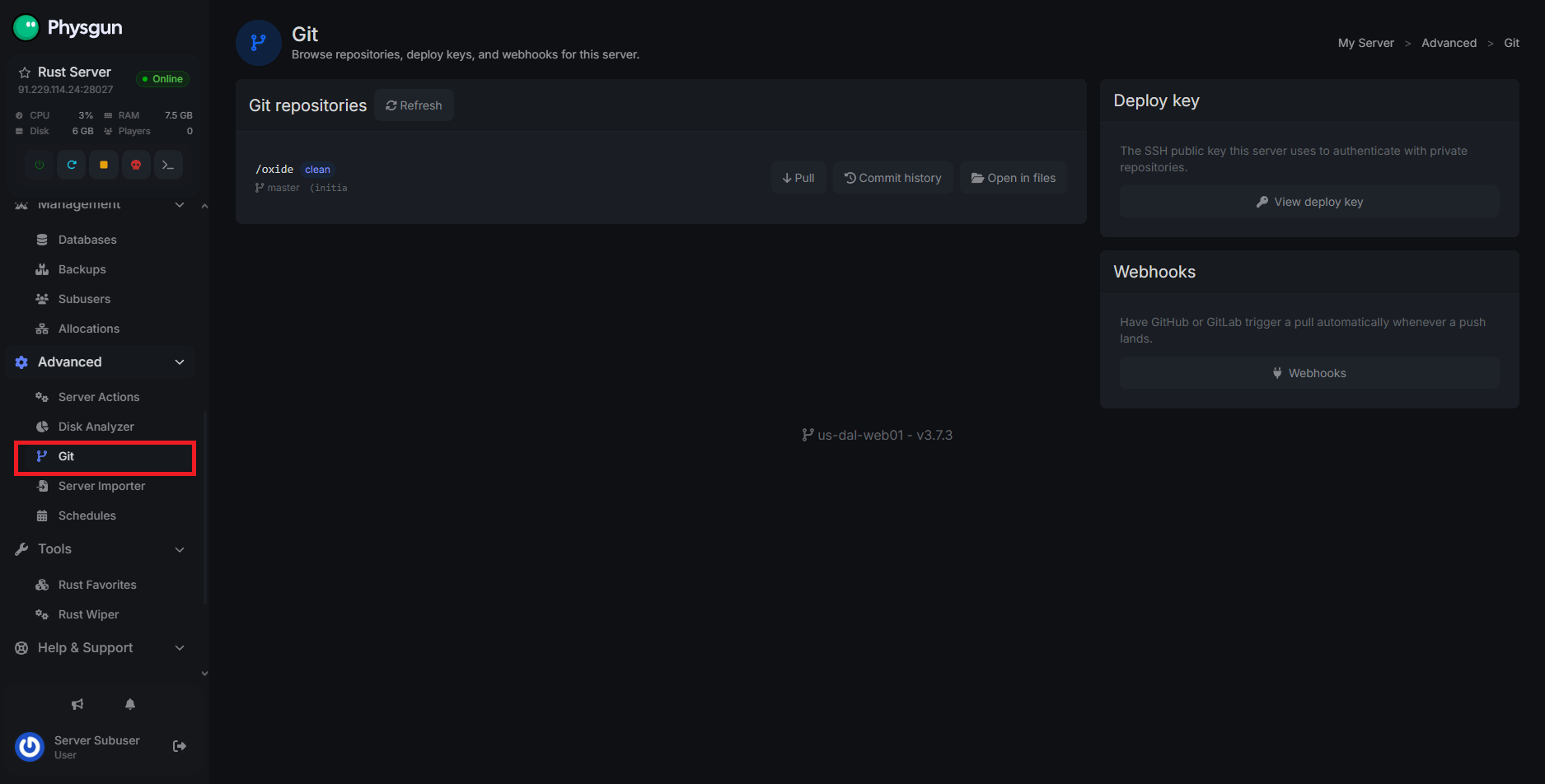Click the Disk Analyzer pie icon
This screenshot has width=1545, height=784.
click(x=42, y=427)
